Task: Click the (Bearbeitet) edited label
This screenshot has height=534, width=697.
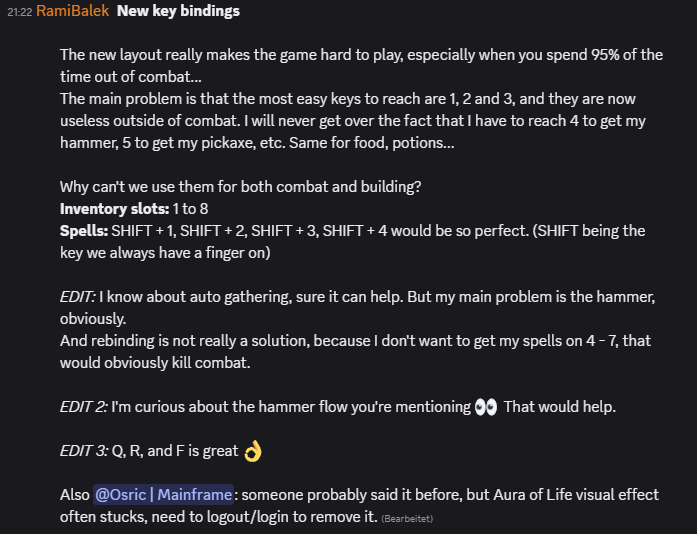Action: 406,519
